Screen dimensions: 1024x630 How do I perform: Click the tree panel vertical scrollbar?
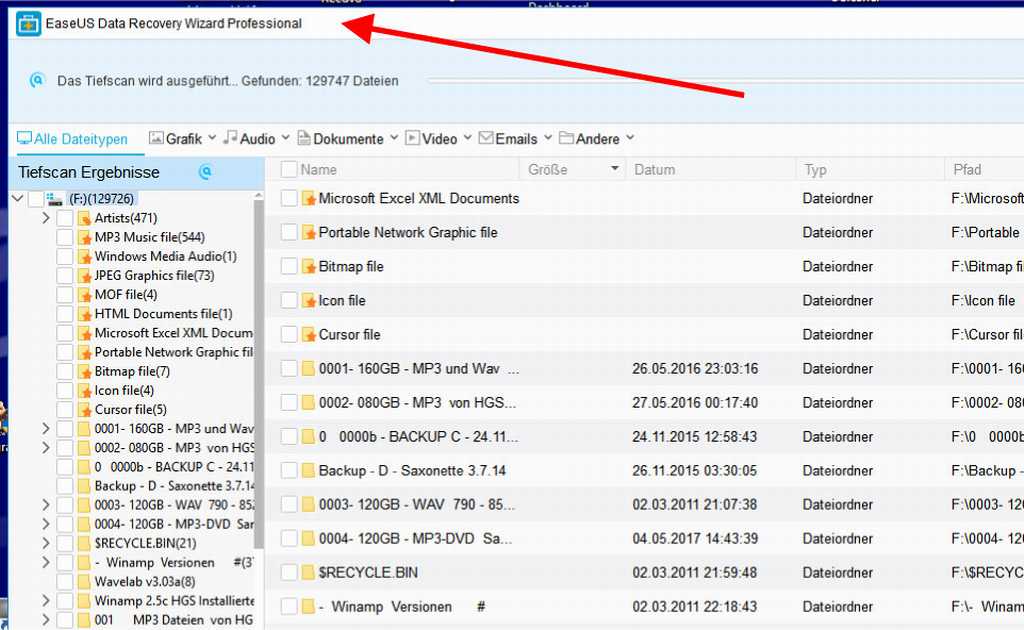pos(259,380)
